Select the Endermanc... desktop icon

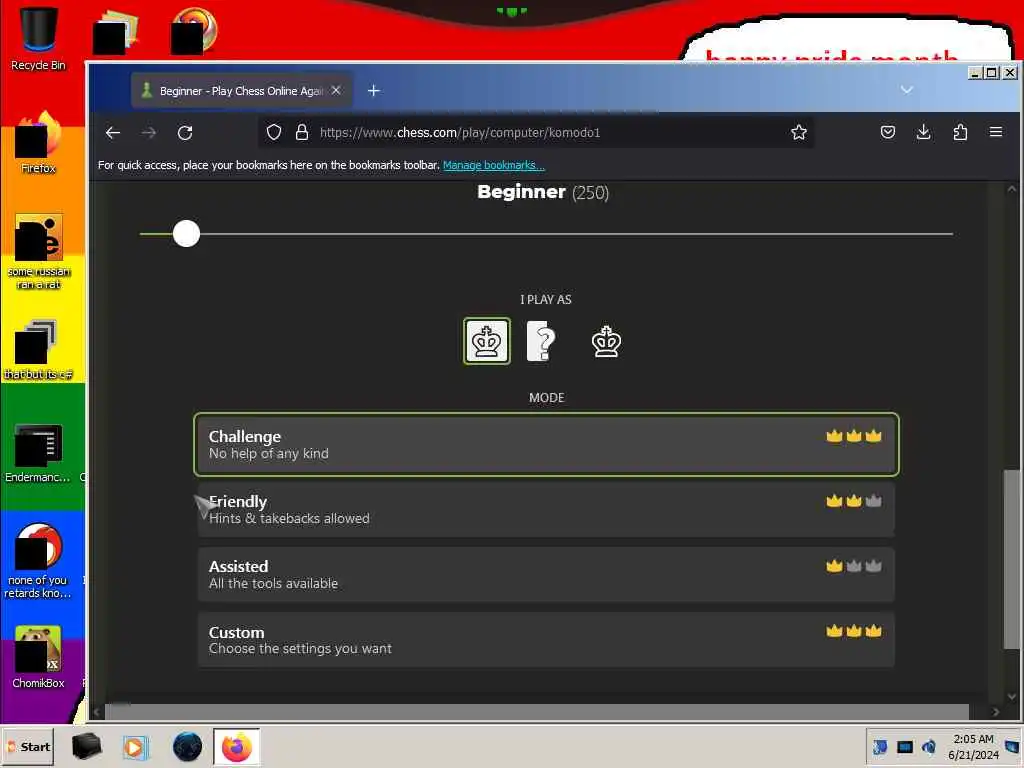click(38, 453)
